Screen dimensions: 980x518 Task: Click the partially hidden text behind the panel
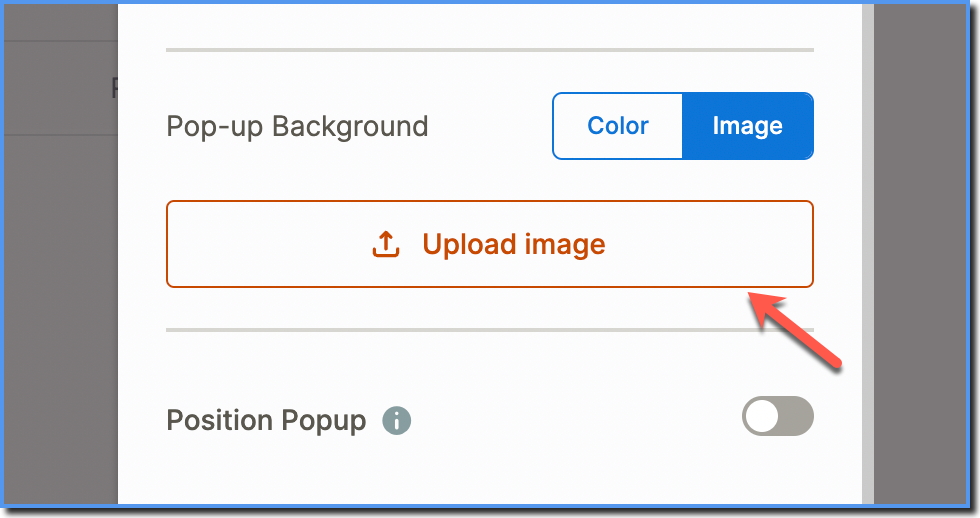[114, 87]
